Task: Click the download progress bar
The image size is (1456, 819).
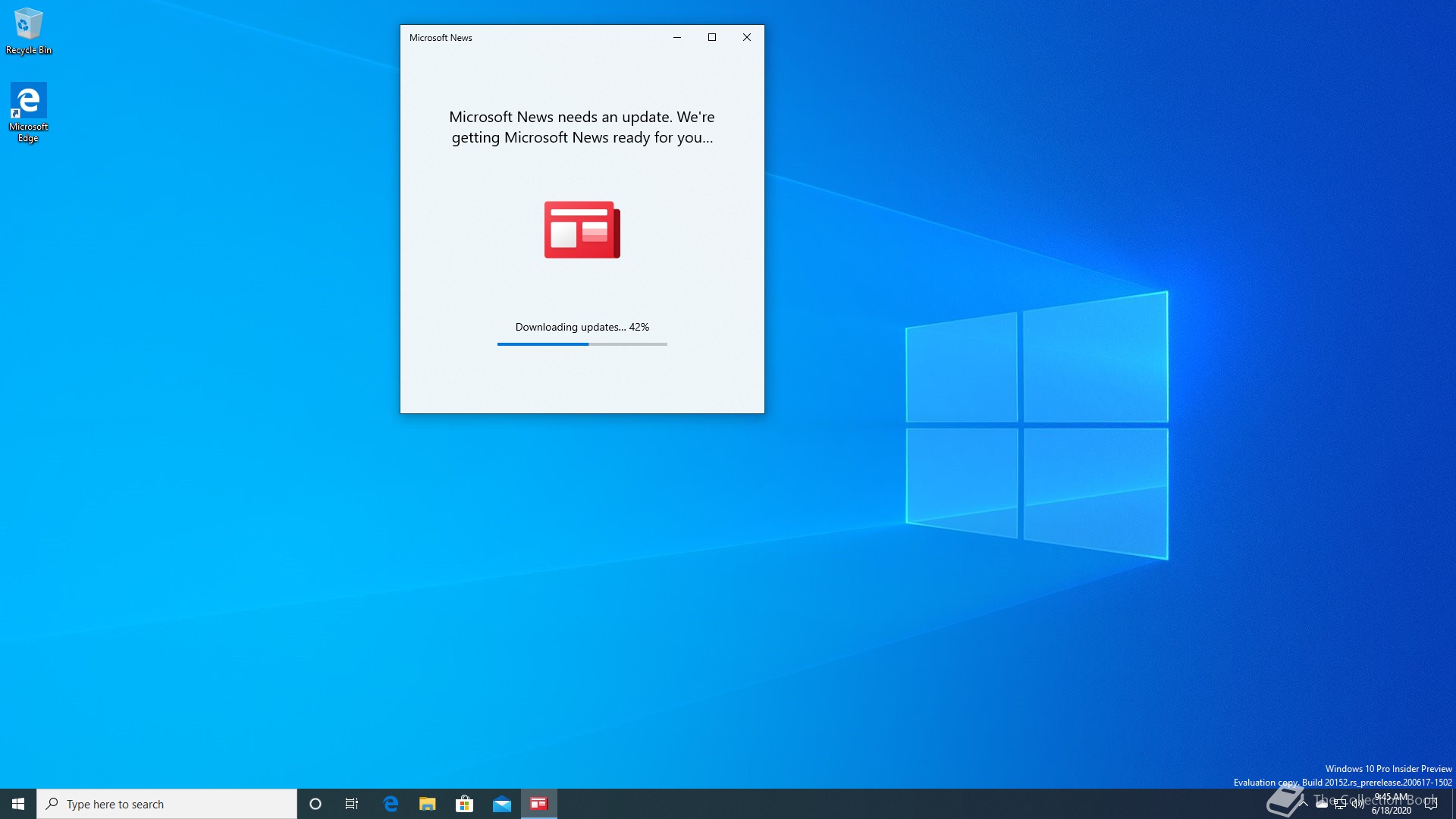Action: [x=582, y=344]
